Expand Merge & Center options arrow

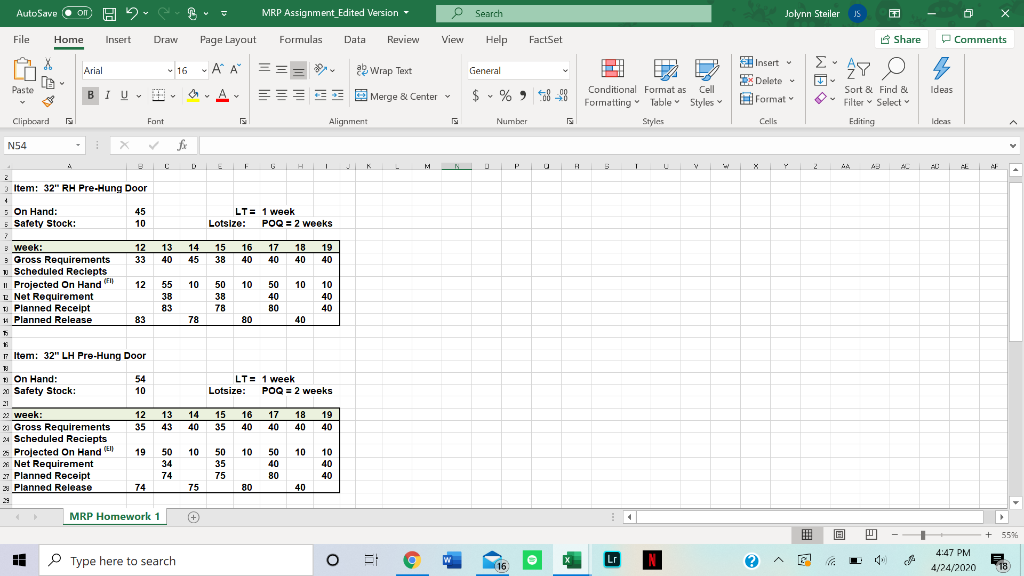coord(447,97)
